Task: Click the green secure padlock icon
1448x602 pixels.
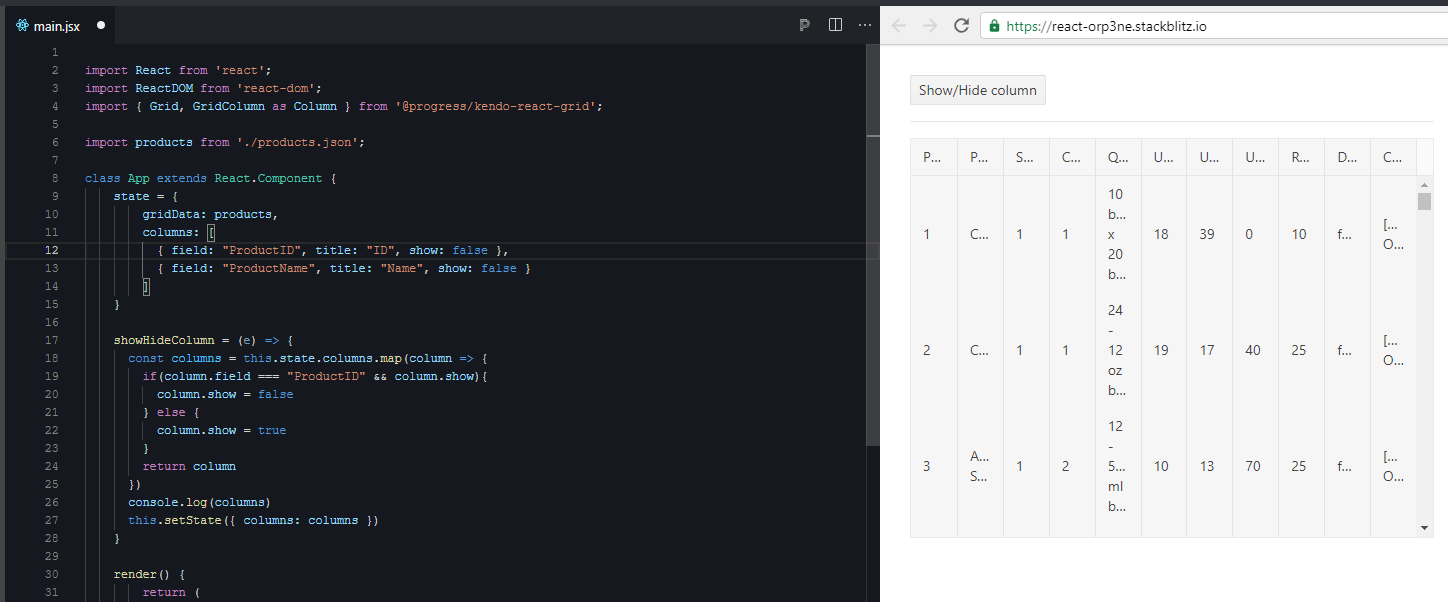Action: pyautogui.click(x=994, y=26)
